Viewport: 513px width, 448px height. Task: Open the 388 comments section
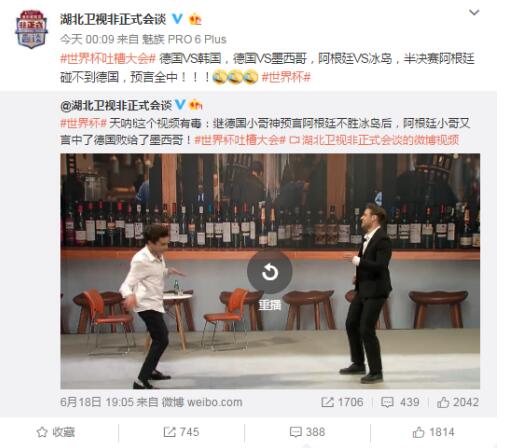[x=307, y=432]
